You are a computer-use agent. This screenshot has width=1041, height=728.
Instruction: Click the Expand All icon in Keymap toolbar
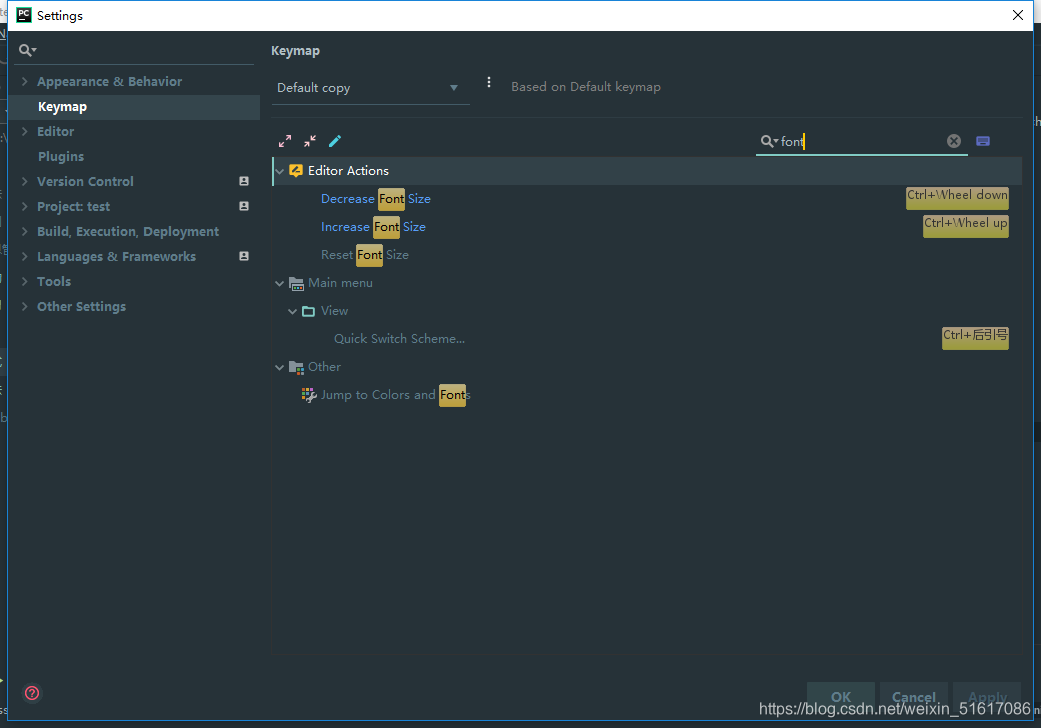pos(285,141)
